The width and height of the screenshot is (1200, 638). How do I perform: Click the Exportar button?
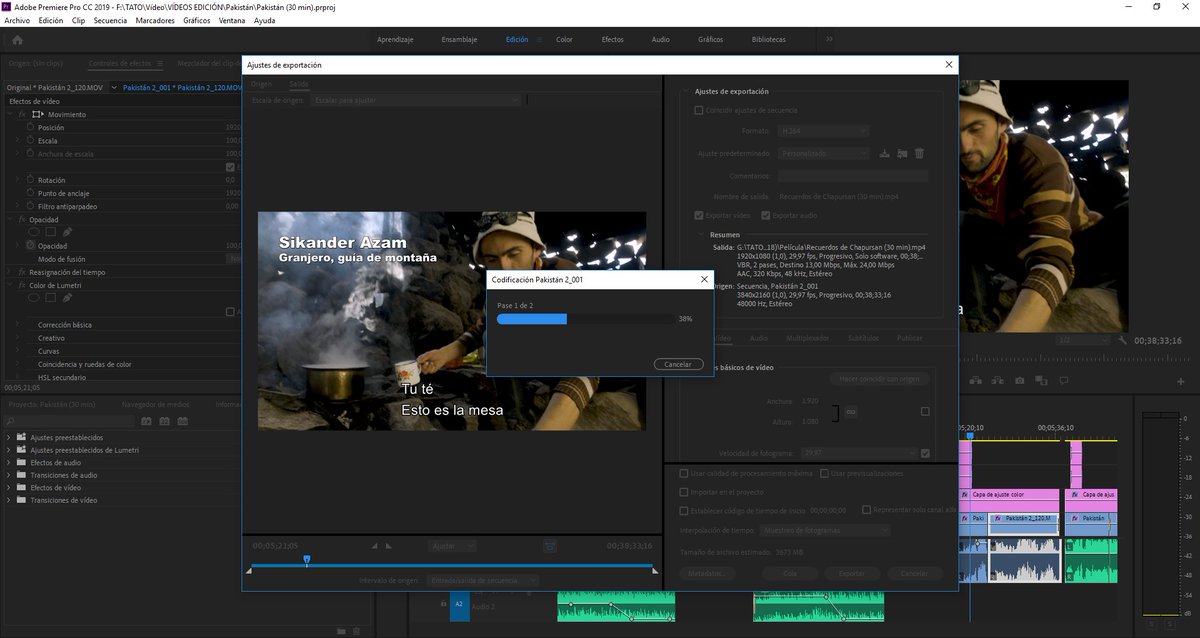click(x=851, y=573)
